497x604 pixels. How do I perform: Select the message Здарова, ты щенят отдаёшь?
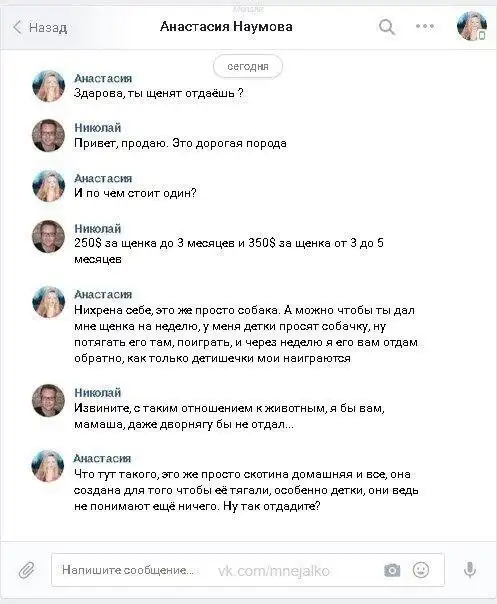coord(158,93)
